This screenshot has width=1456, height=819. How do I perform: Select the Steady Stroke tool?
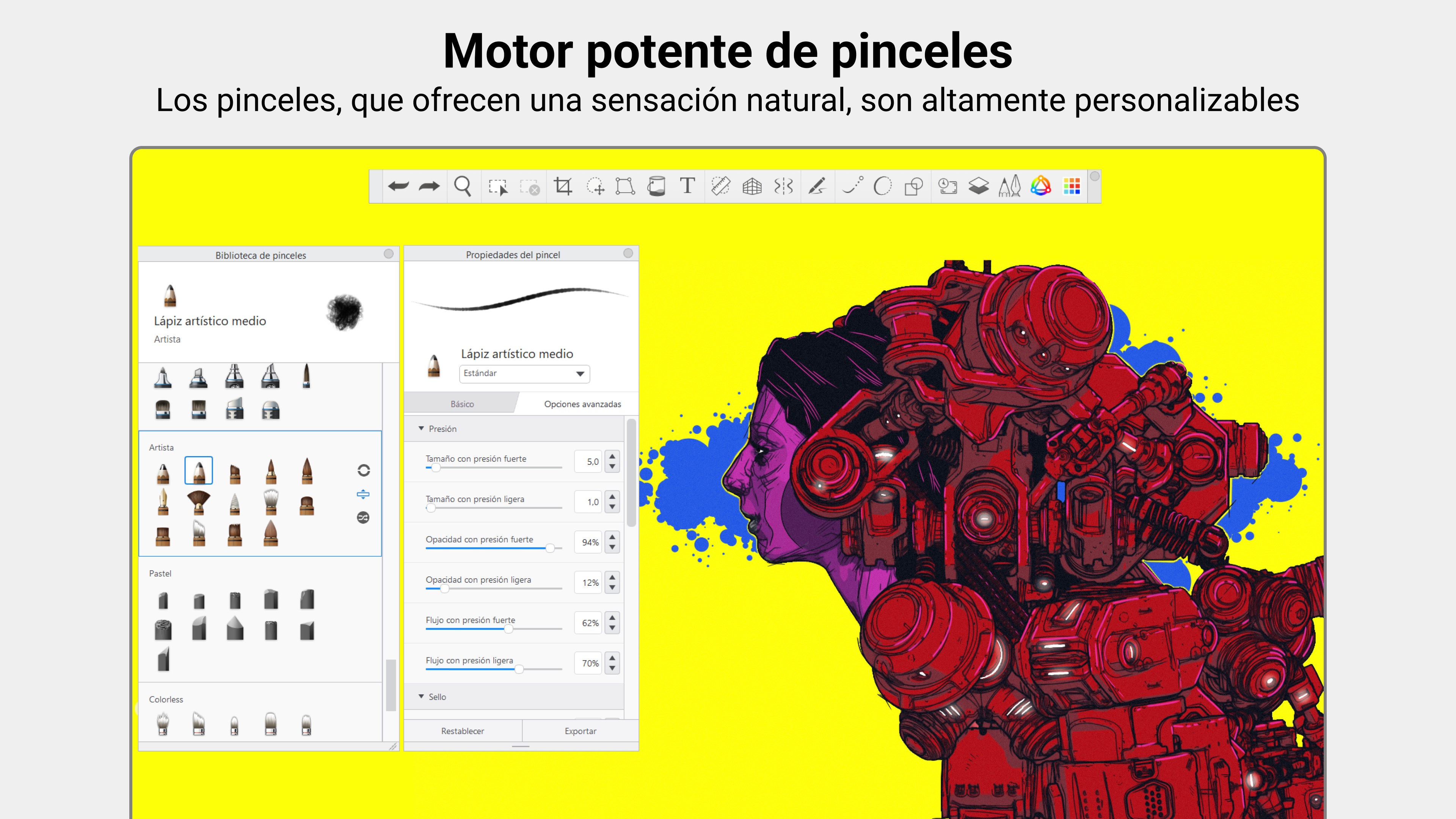point(817,186)
